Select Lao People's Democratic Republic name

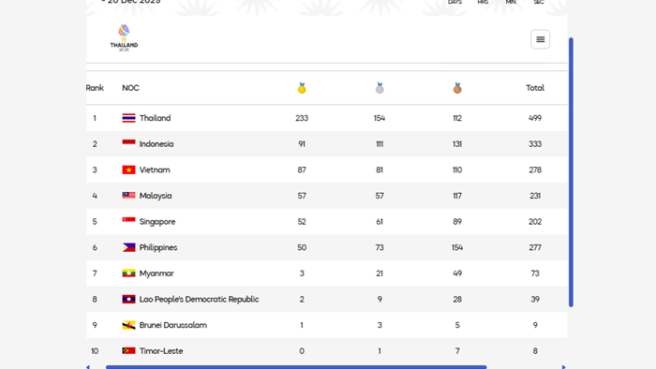pyautogui.click(x=199, y=299)
